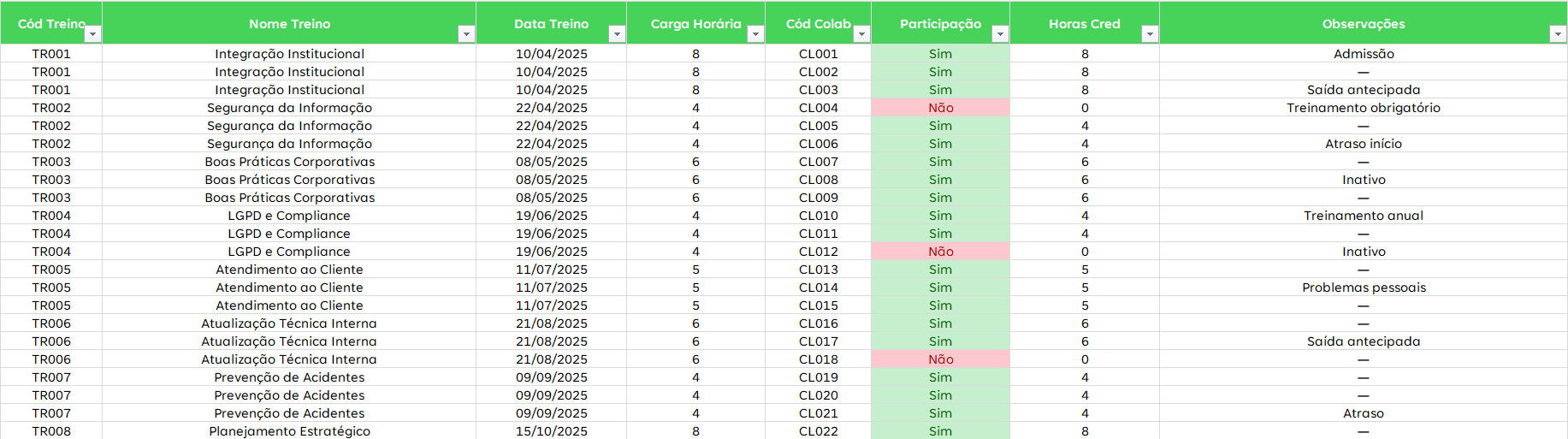1568x439 pixels.
Task: Open the Cód Treino filter dropdown
Action: click(92, 34)
